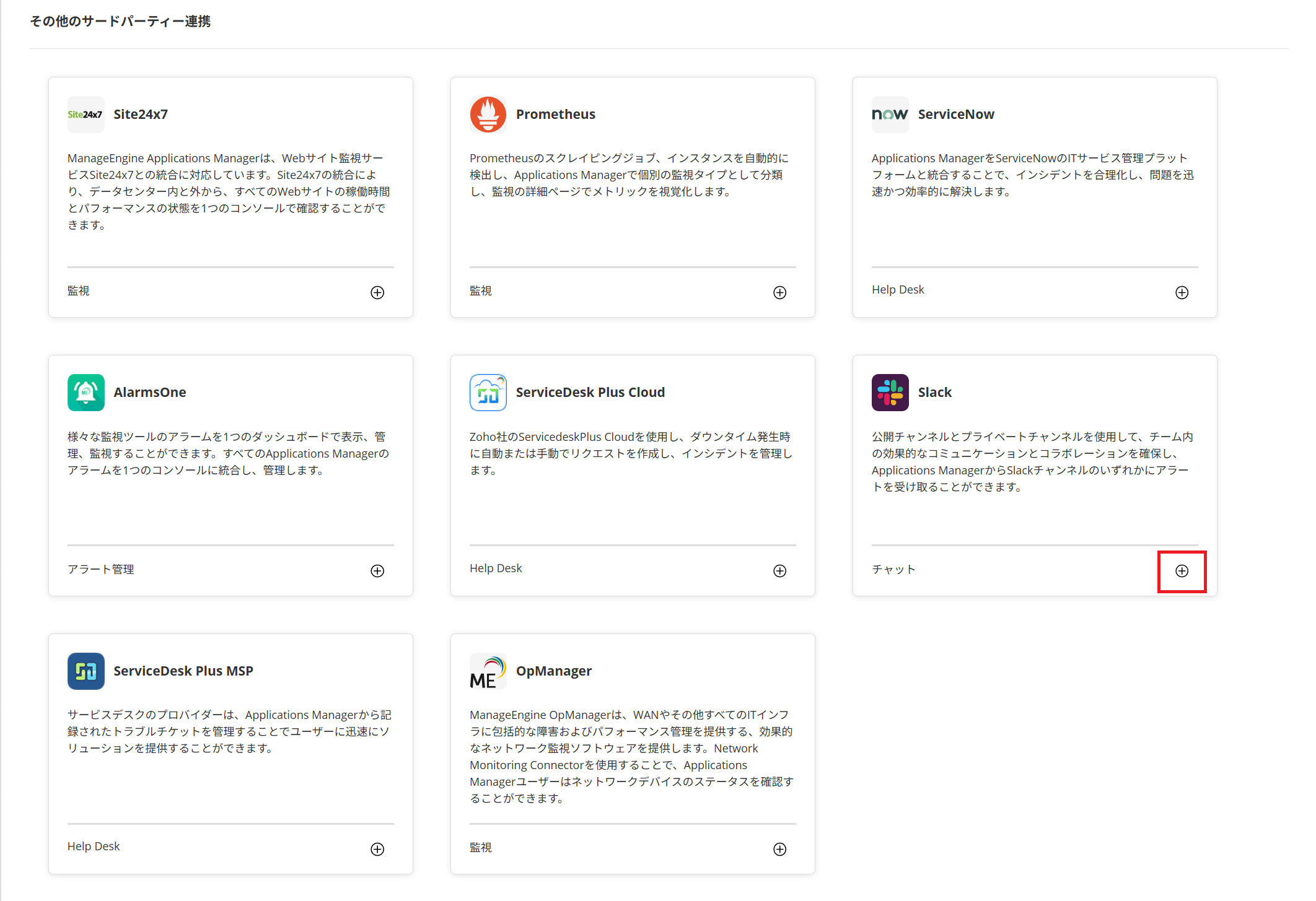Add the AlarmsOne integration via plus
The height and width of the screenshot is (901, 1316).
(x=377, y=571)
